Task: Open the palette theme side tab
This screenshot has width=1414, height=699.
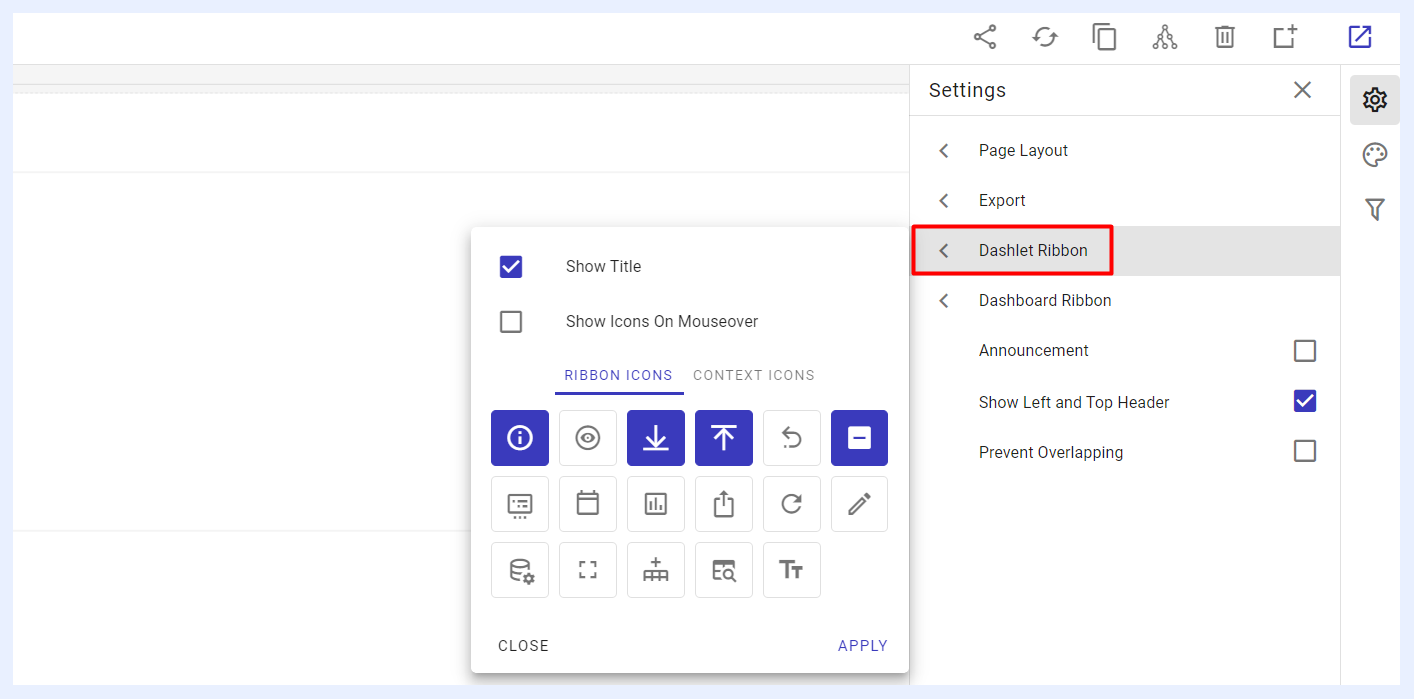Action: [1375, 155]
